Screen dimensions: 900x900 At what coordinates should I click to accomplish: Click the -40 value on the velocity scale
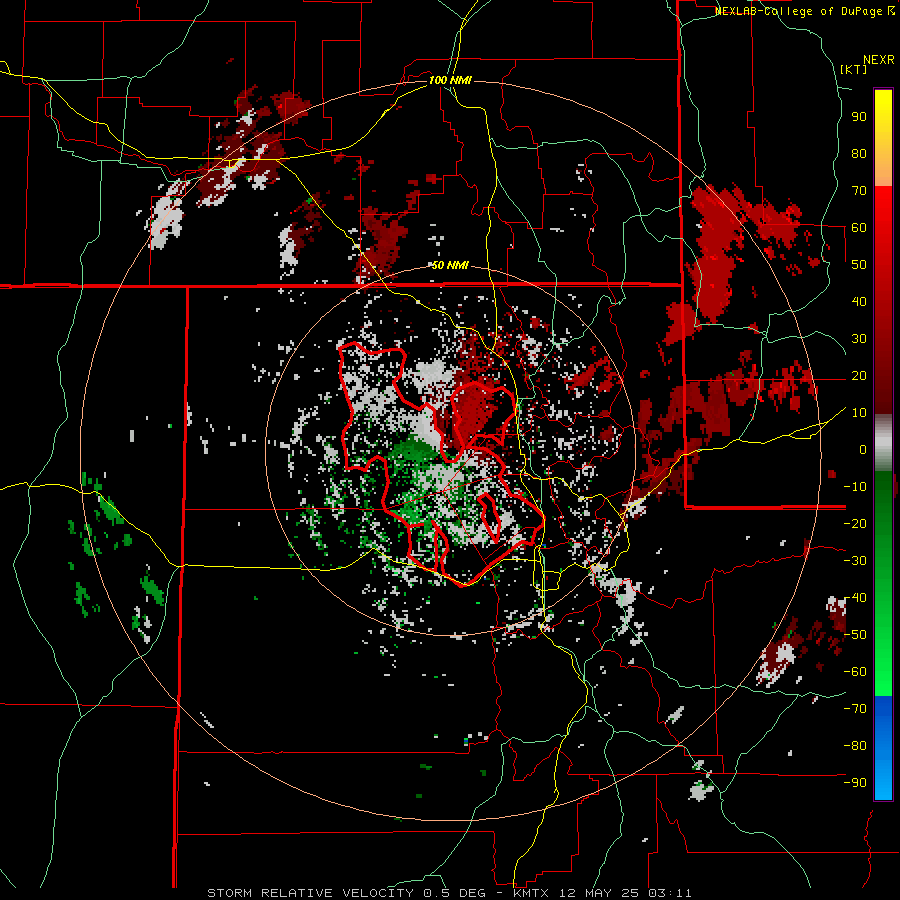click(x=855, y=598)
